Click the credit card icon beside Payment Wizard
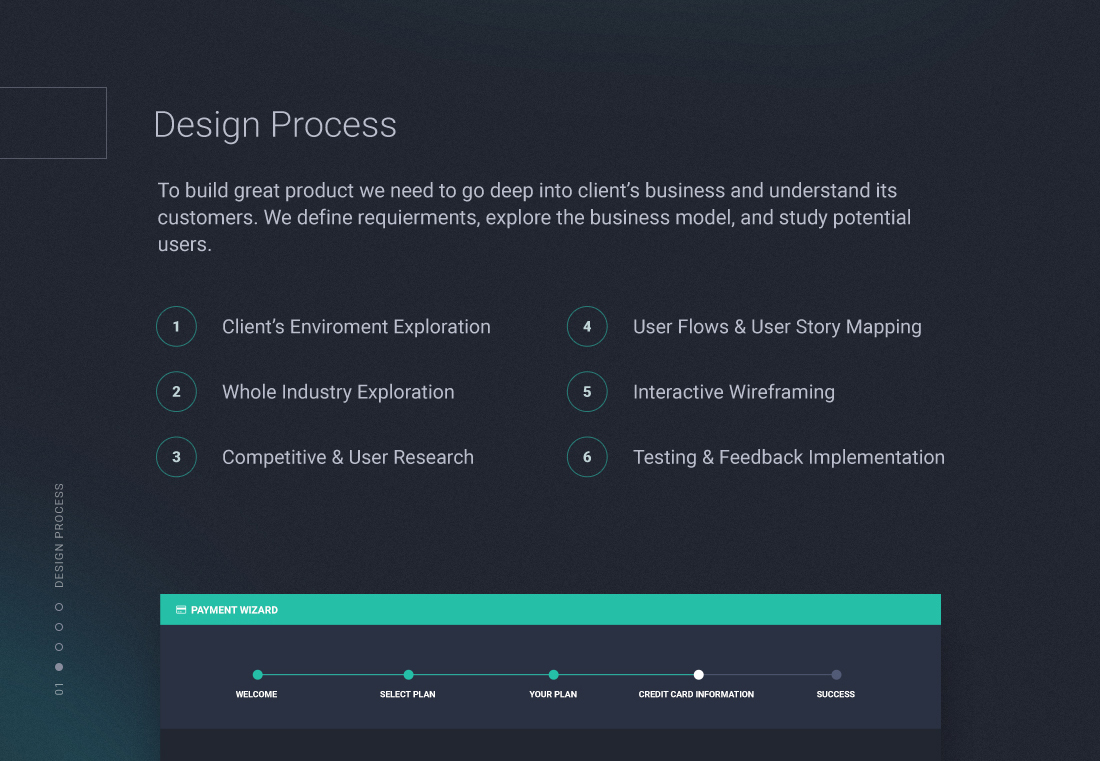1100x761 pixels. (181, 610)
